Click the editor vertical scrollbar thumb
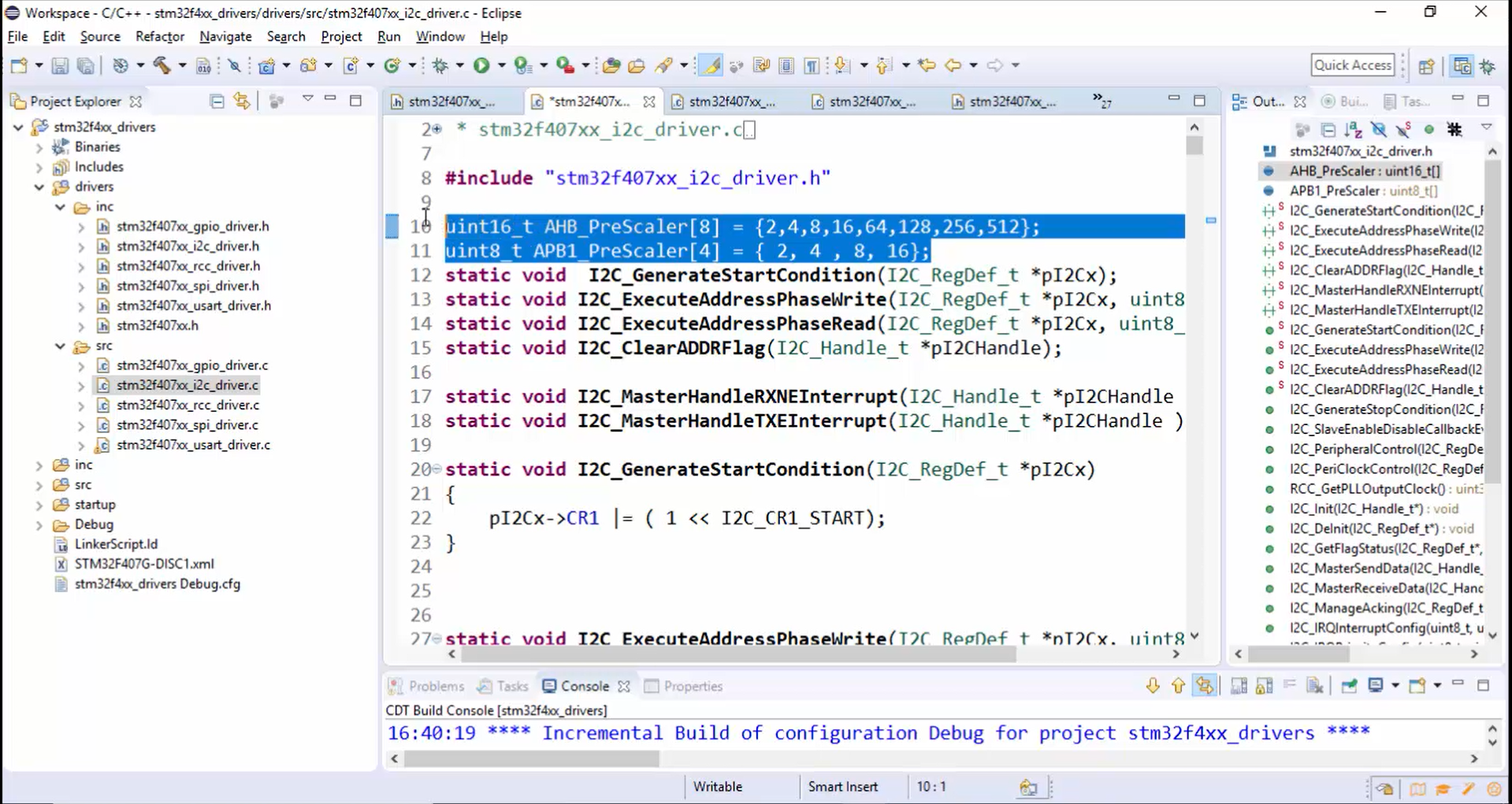This screenshot has width=1512, height=804. (1194, 146)
